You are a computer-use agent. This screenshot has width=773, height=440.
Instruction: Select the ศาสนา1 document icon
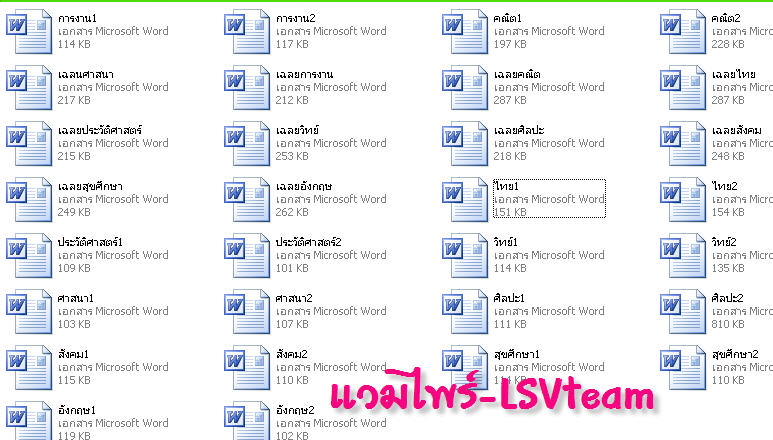pos(29,311)
